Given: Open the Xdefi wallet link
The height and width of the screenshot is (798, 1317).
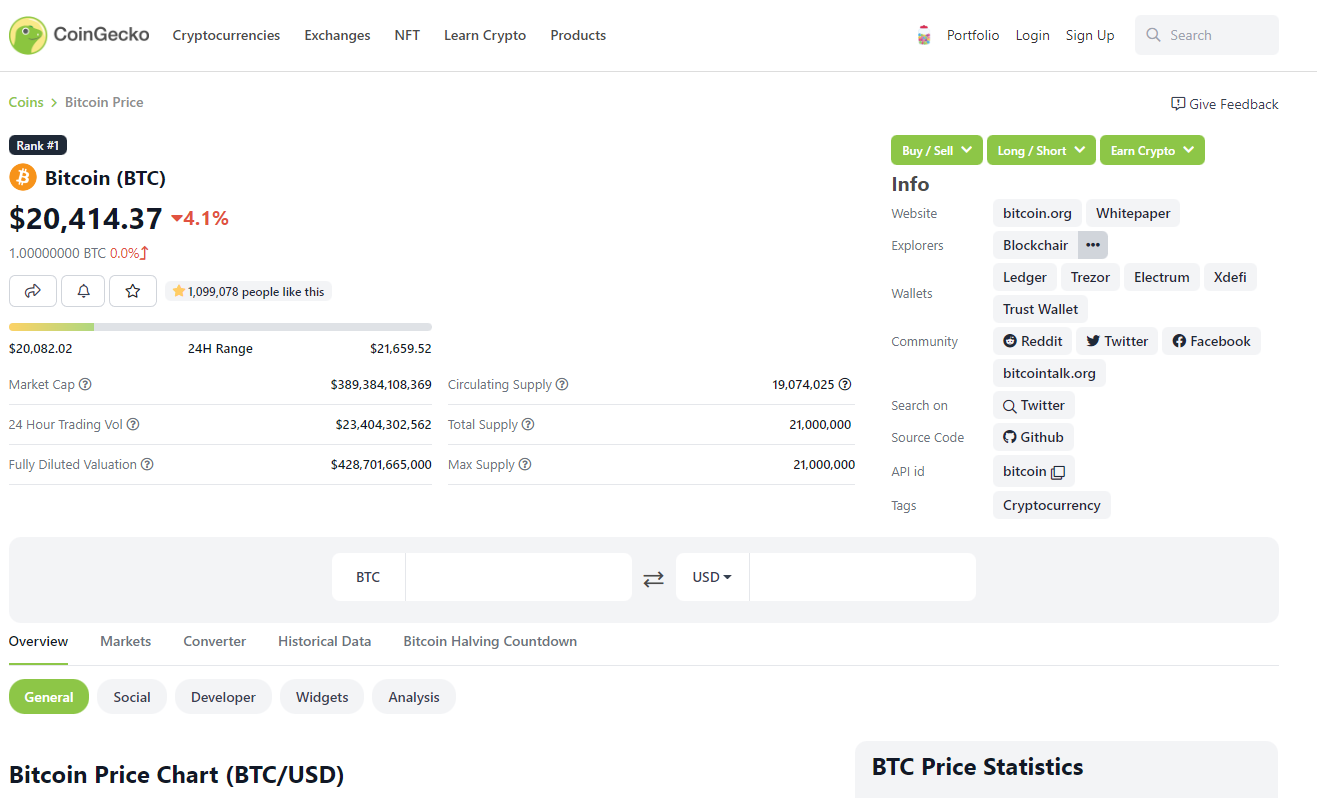Looking at the screenshot, I should tap(1230, 277).
